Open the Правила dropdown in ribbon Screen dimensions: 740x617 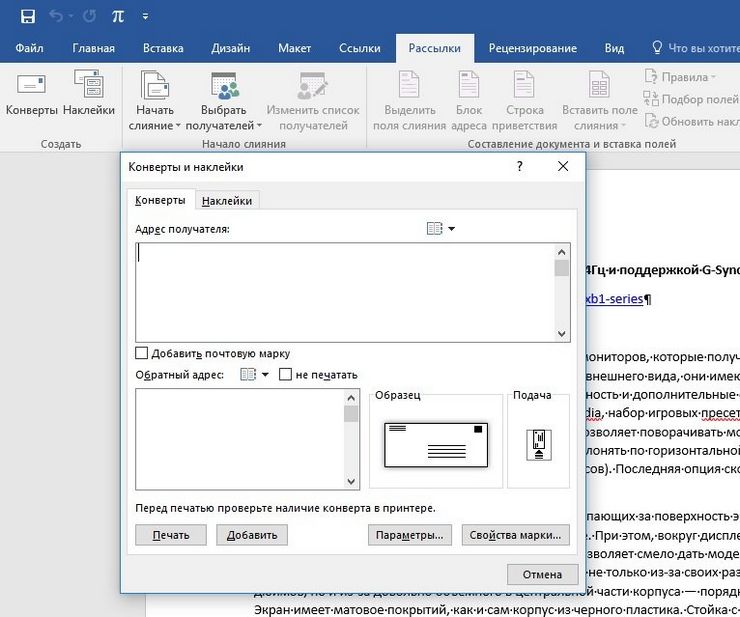681,77
